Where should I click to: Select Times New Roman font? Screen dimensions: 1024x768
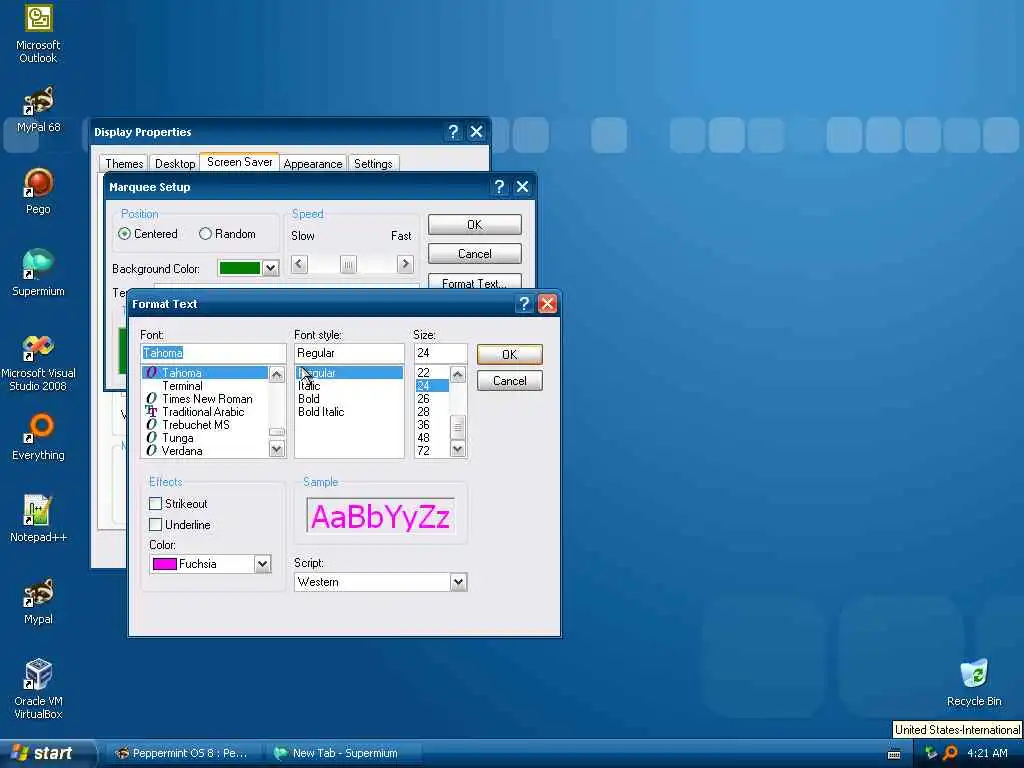[207, 399]
